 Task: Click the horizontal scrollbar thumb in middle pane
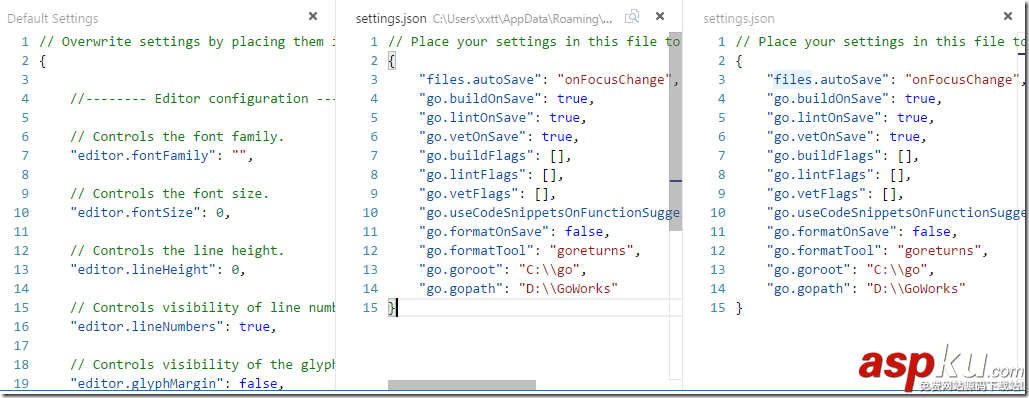click(x=462, y=385)
